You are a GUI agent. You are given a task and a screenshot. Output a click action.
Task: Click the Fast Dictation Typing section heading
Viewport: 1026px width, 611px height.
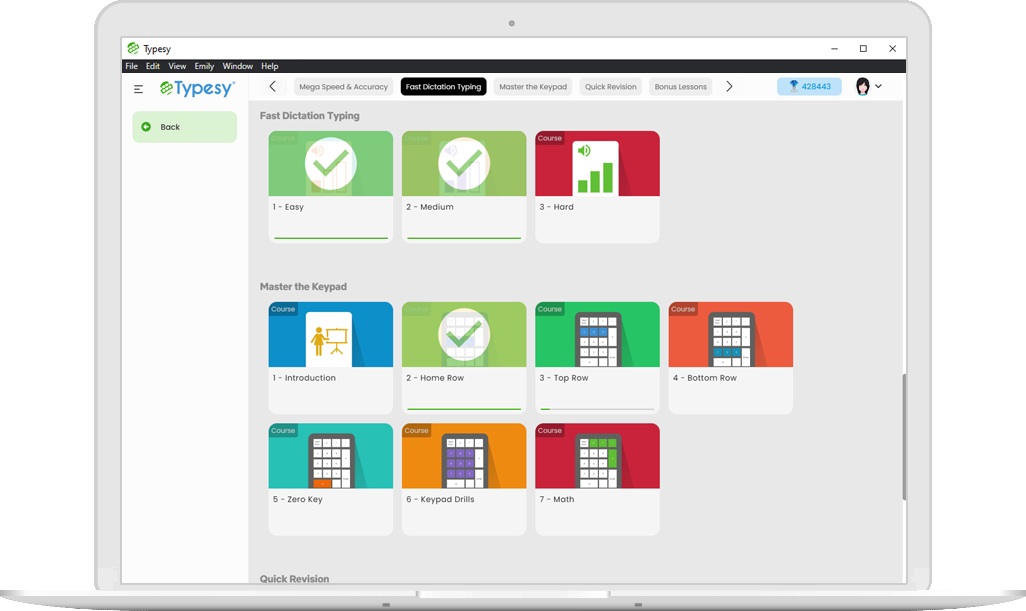click(310, 116)
